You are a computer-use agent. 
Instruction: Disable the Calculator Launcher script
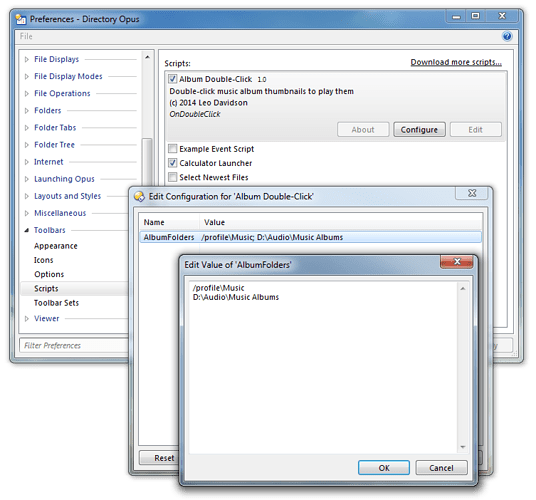(173, 163)
